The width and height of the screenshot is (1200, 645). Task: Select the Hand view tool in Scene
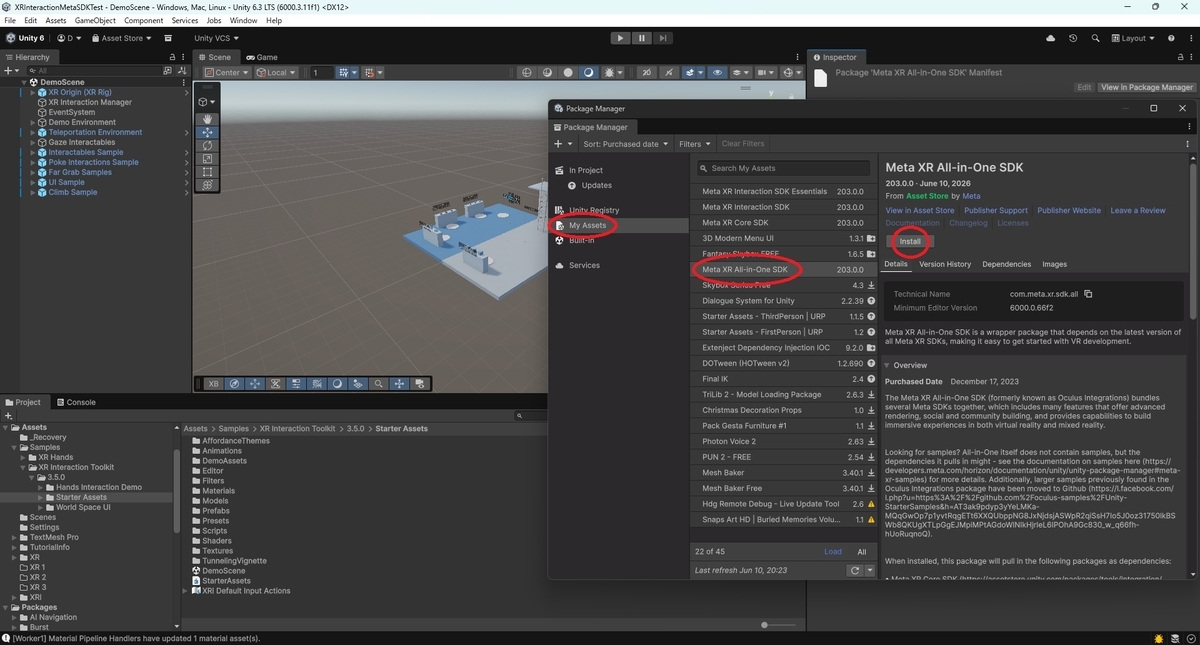point(207,119)
